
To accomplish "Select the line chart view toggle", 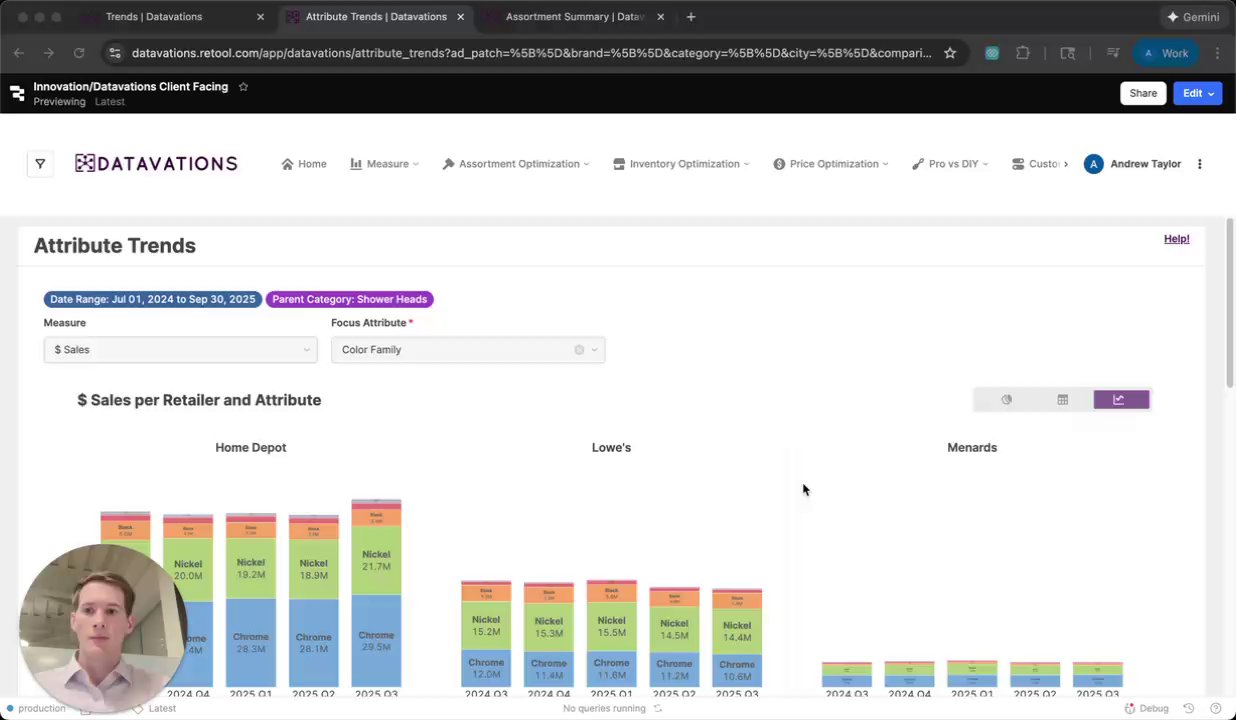I will pos(1121,400).
